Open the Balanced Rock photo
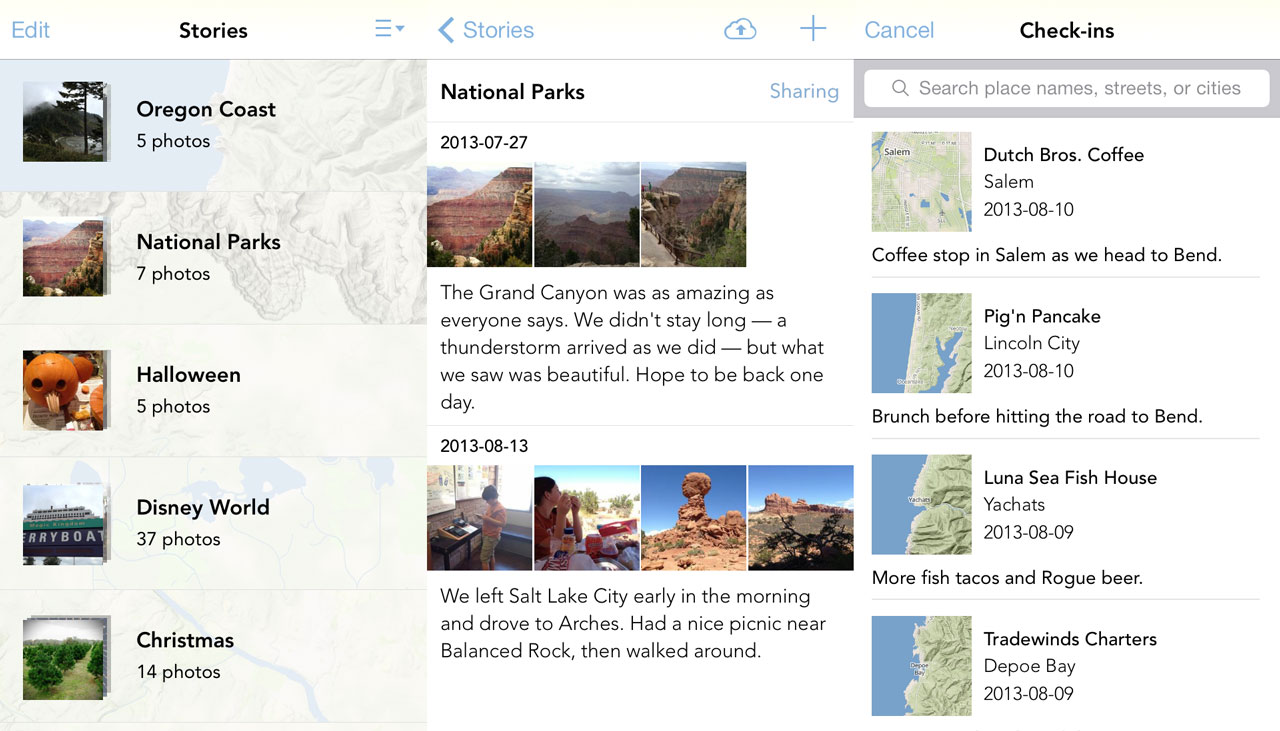Screen dimensions: 1280x731 [x=693, y=517]
